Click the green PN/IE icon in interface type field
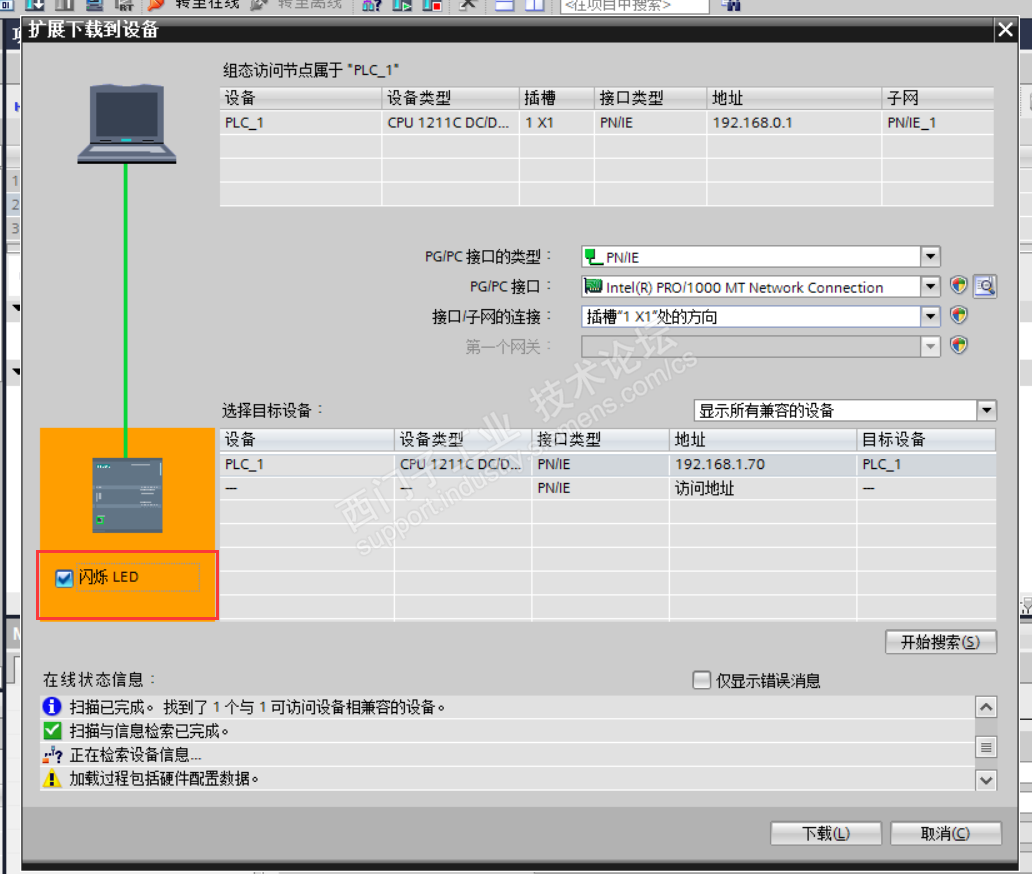The height and width of the screenshot is (874, 1032). click(594, 257)
